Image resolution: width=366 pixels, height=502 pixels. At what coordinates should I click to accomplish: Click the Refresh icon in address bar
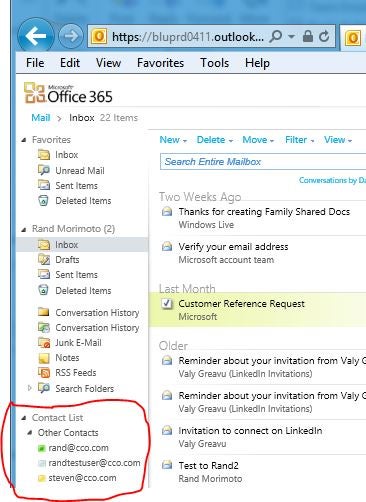pyautogui.click(x=324, y=36)
